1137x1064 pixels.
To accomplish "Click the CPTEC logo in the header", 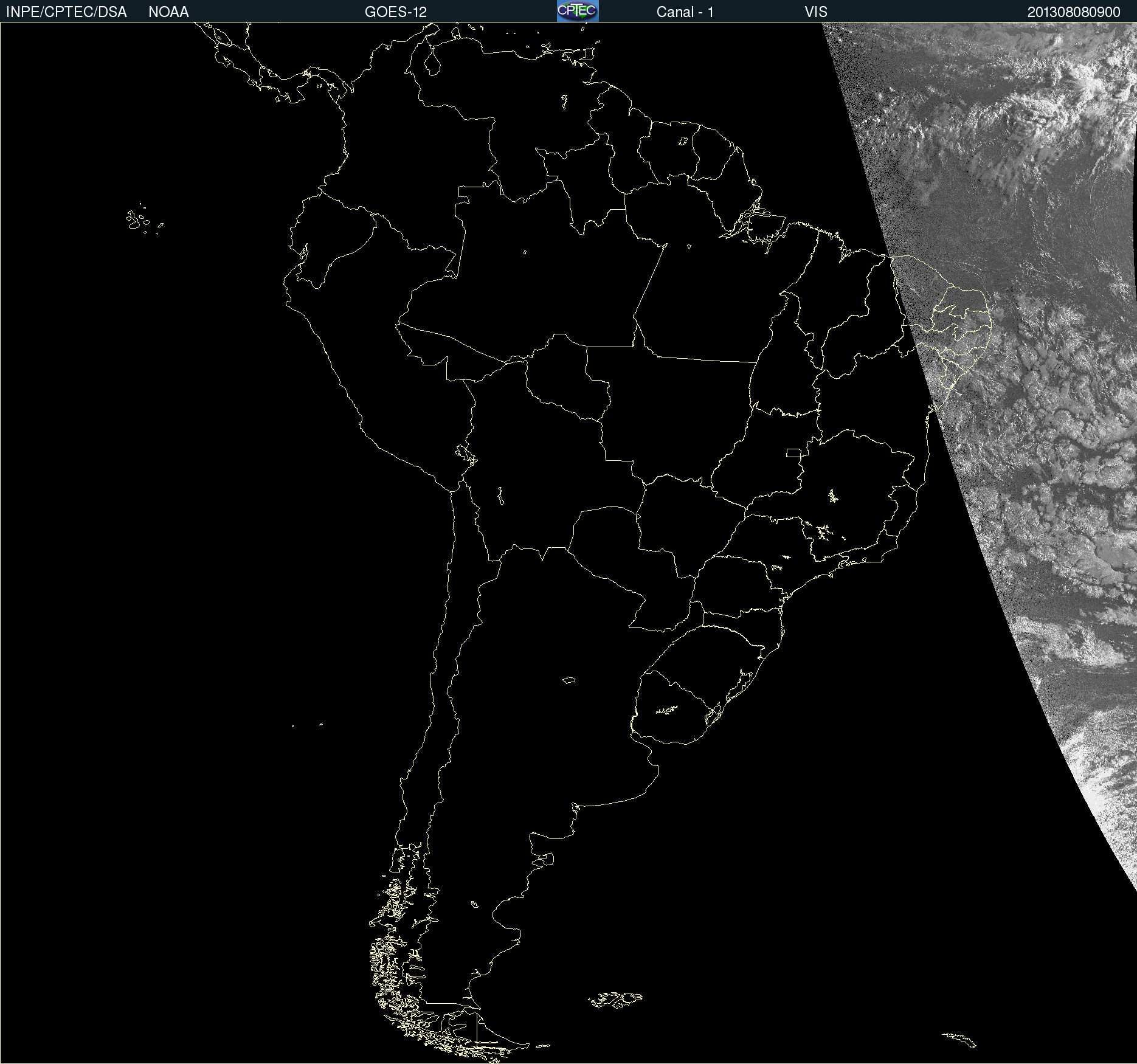I will coord(578,11).
